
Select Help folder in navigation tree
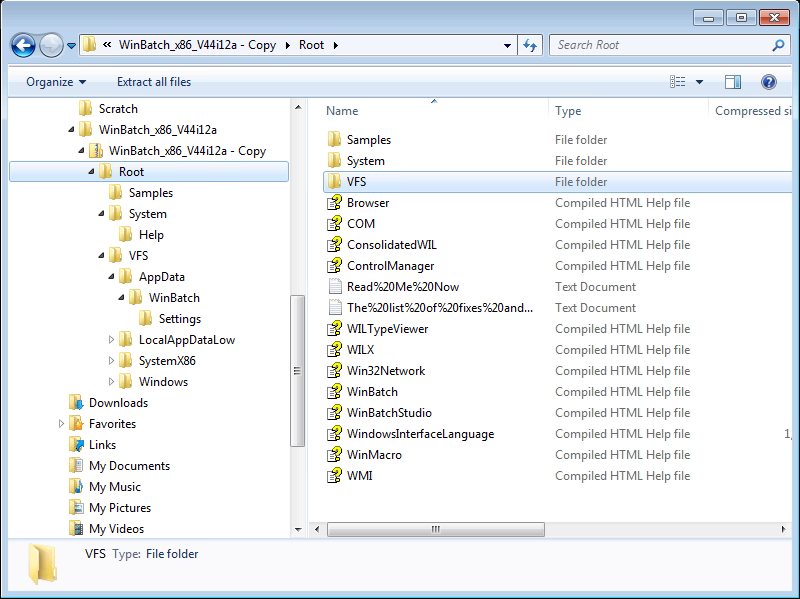click(x=141, y=235)
